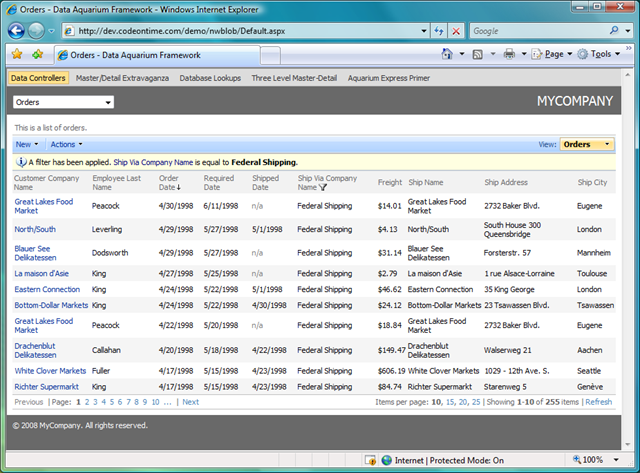Open Master/Detail Extravaganza page
Screen dimensions: 640x473
click(122, 78)
